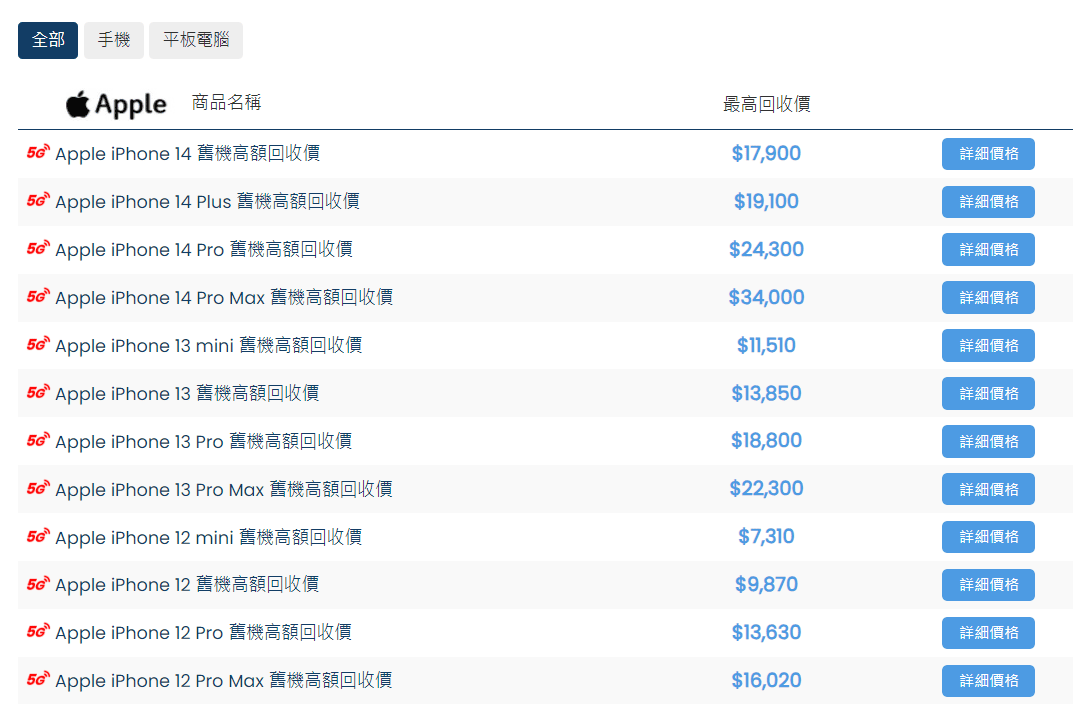Screen dimensions: 1073x704
Task: Click 5G icon beside iPhone 13 Pro 舊機高額回收價
Action: (x=38, y=439)
